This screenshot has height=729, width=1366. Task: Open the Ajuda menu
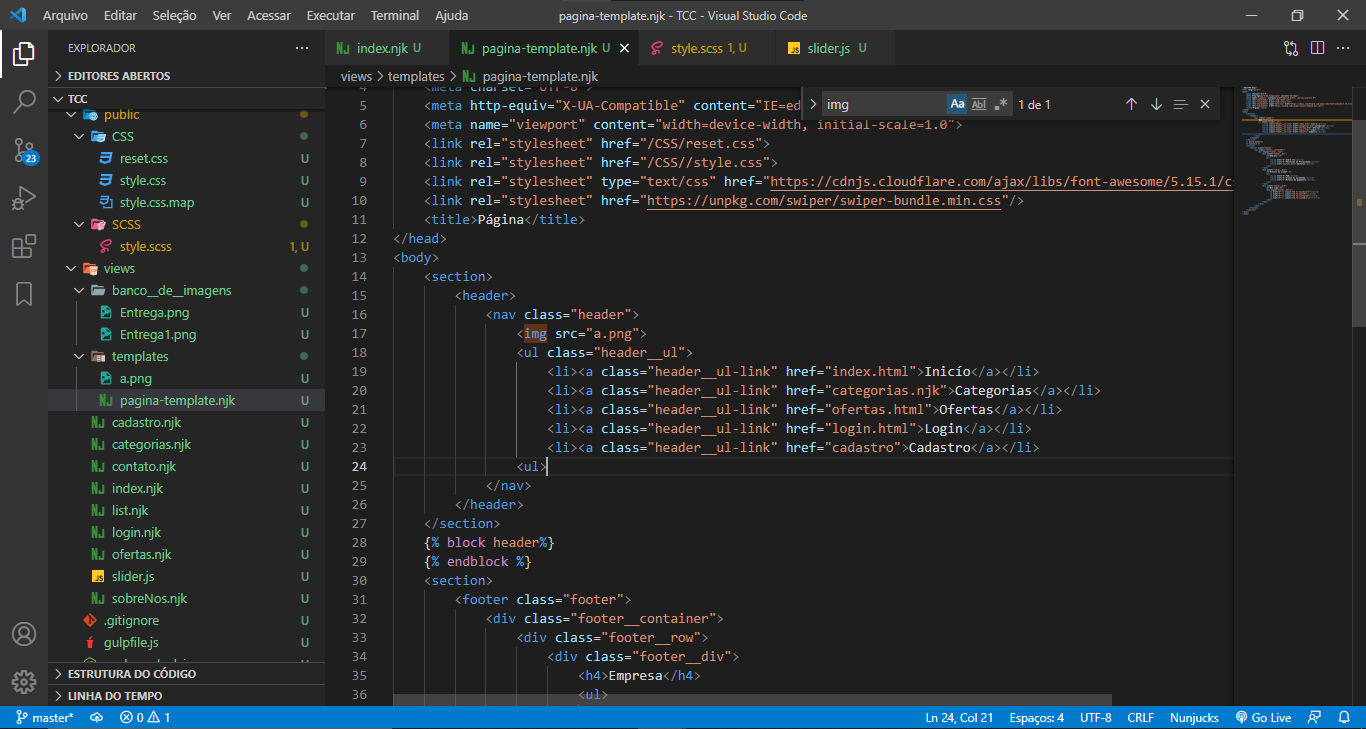(x=452, y=16)
